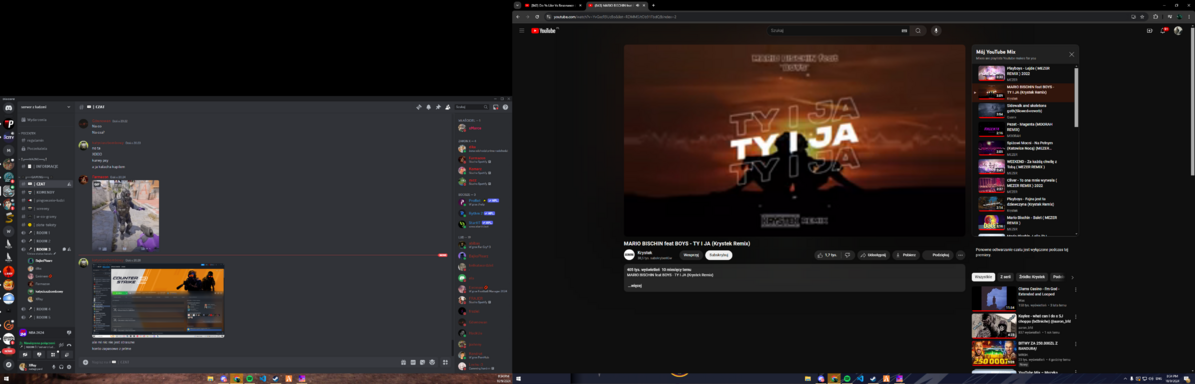Screen dimensions: 1195x384
Task: Expand video description with ...więcej
Action: point(634,286)
